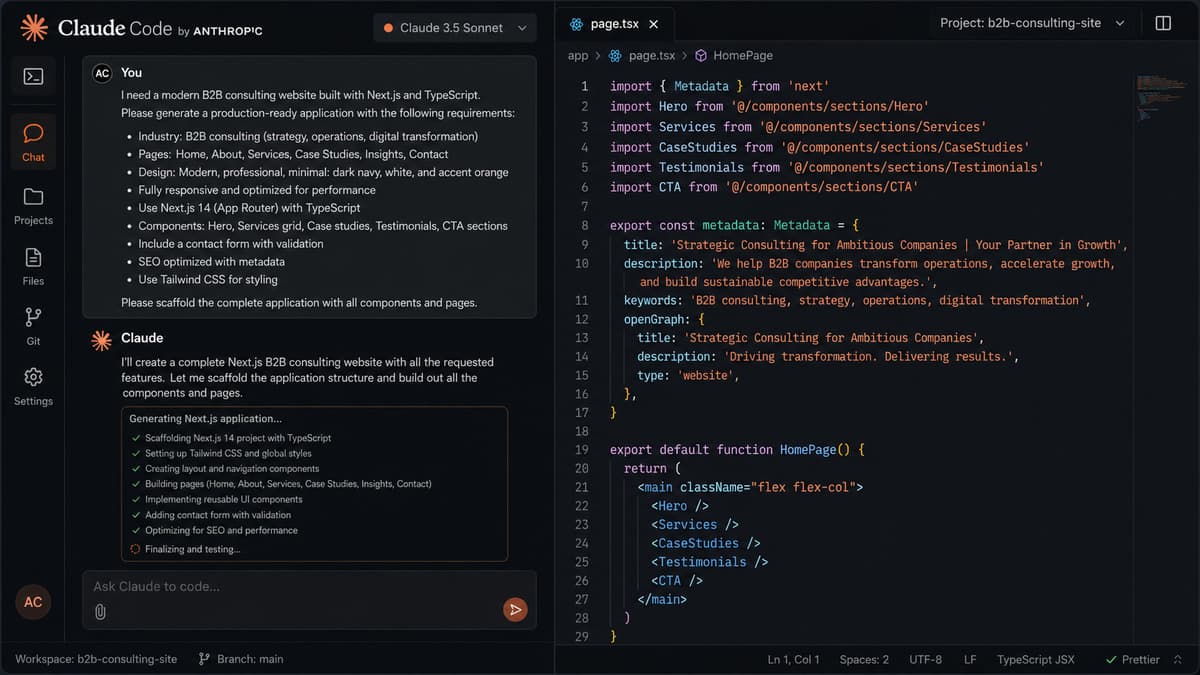This screenshot has width=1200, height=675.
Task: Click the orange send message button
Action: coord(515,609)
